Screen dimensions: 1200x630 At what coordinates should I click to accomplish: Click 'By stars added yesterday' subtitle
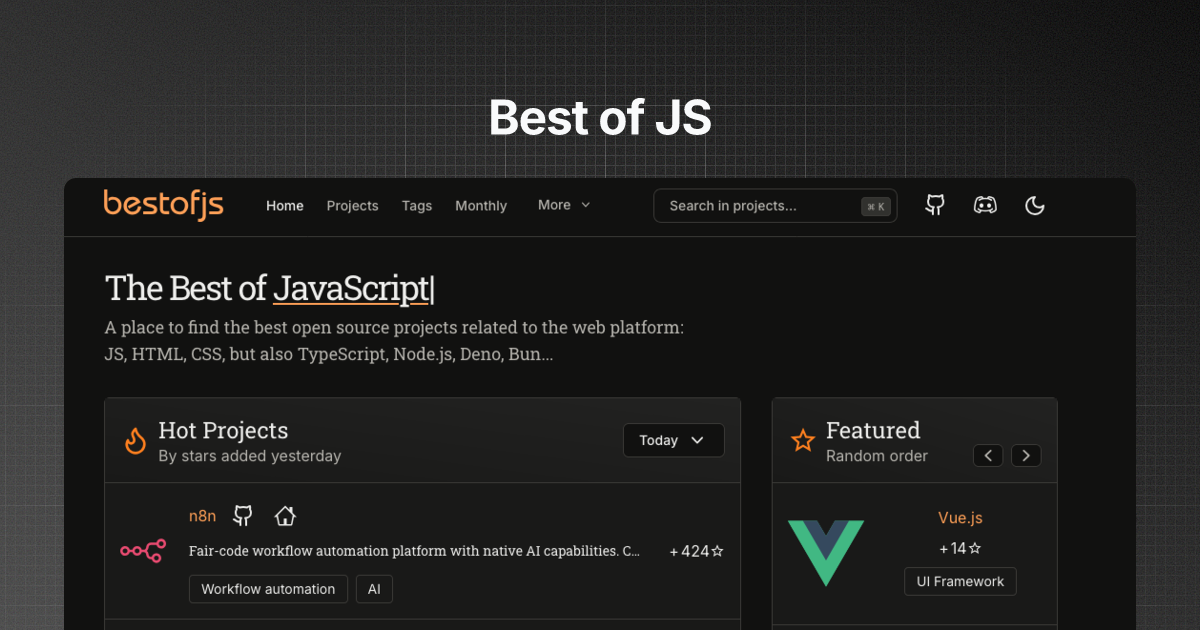[x=250, y=456]
